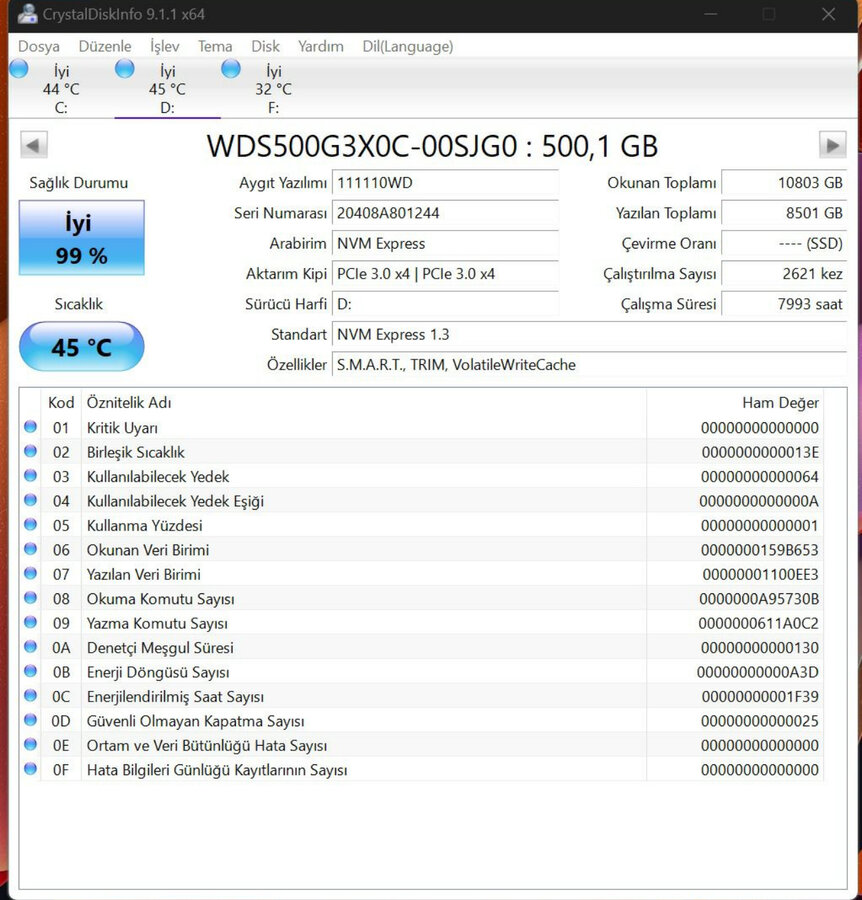The image size is (862, 900).
Task: Select the Kullanma Yüzdesi attribute name
Action: coord(145,526)
